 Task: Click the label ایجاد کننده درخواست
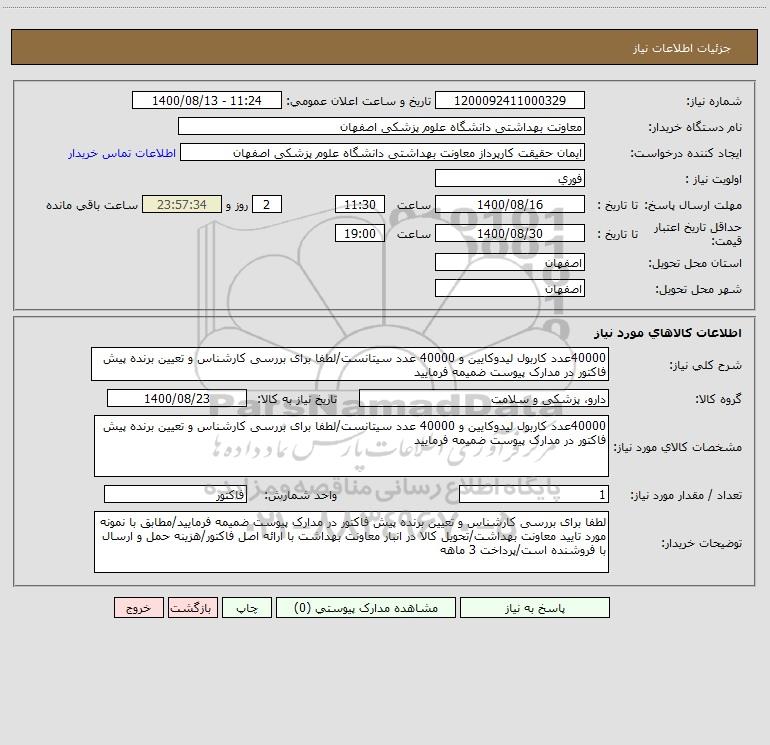(686, 153)
